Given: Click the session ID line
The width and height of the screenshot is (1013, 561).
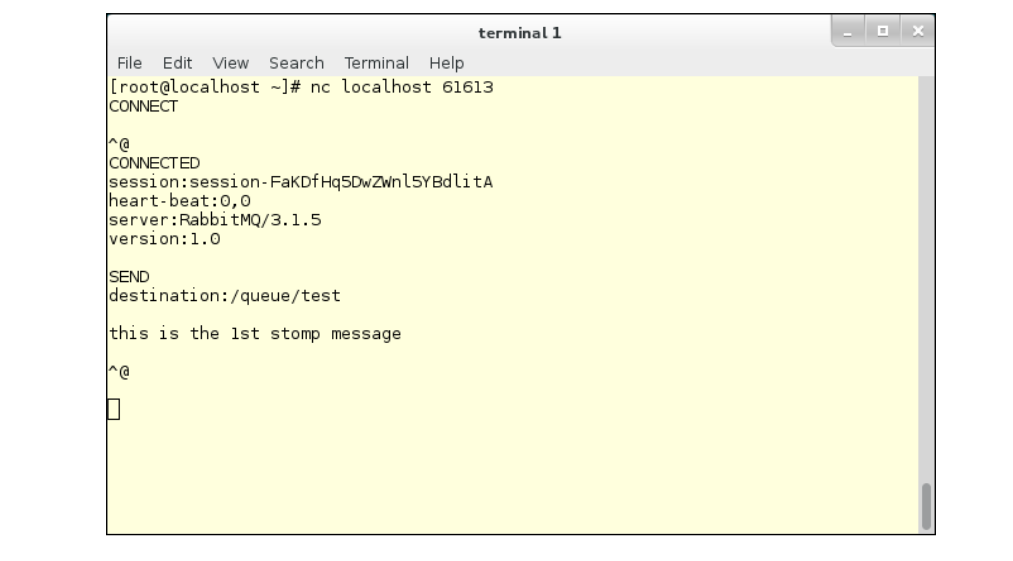Looking at the screenshot, I should click(300, 182).
